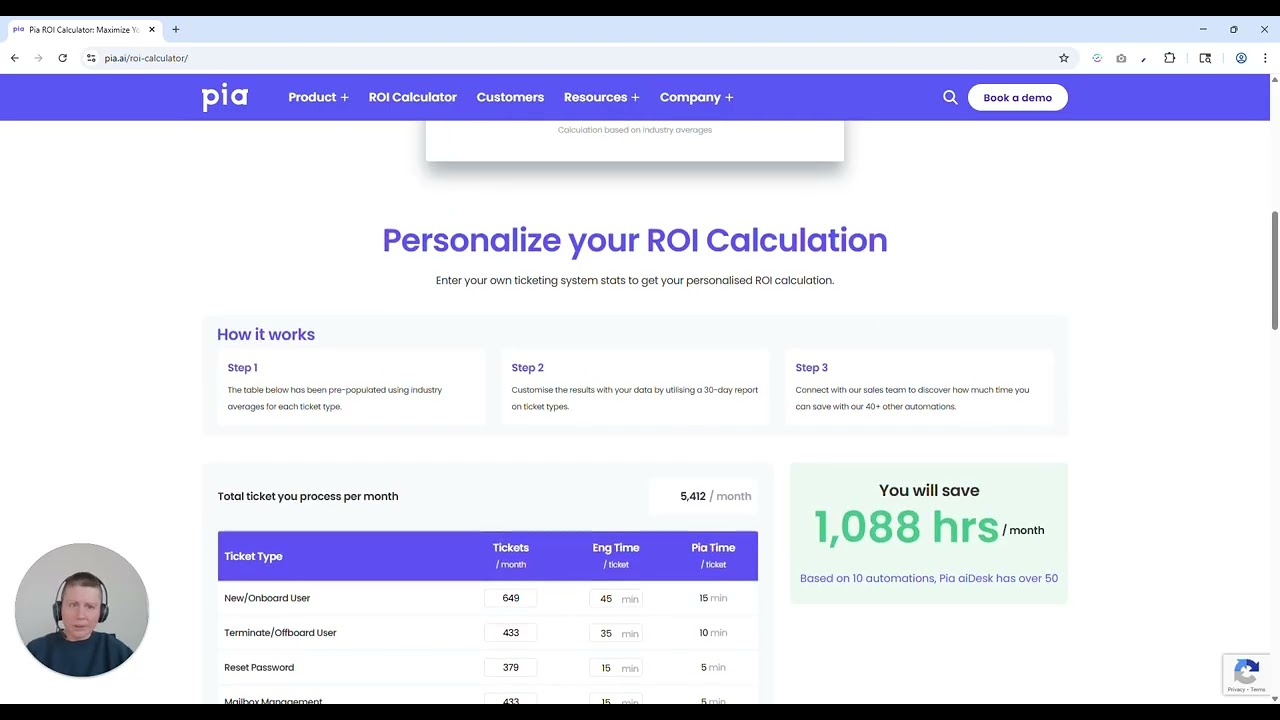Click the 'Personalize your ROI Calculation' heading
This screenshot has width=1280, height=720.
point(635,240)
